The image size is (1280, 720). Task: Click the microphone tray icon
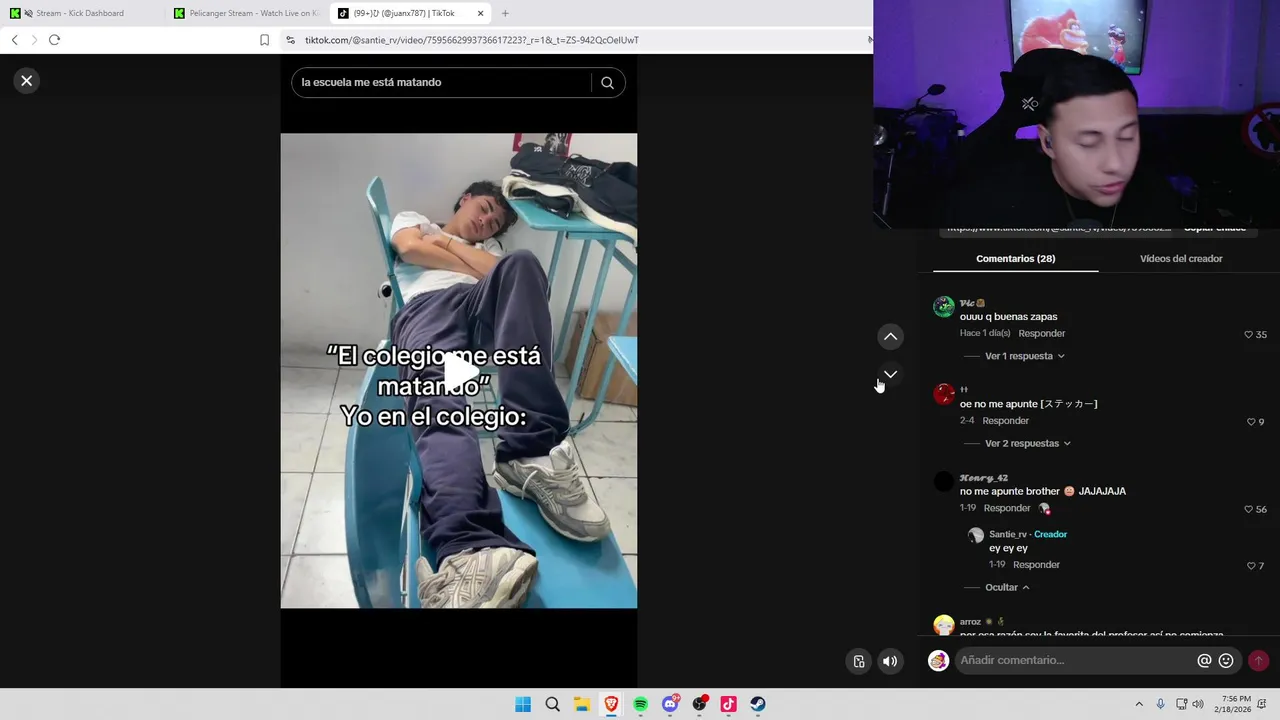[x=1160, y=704]
